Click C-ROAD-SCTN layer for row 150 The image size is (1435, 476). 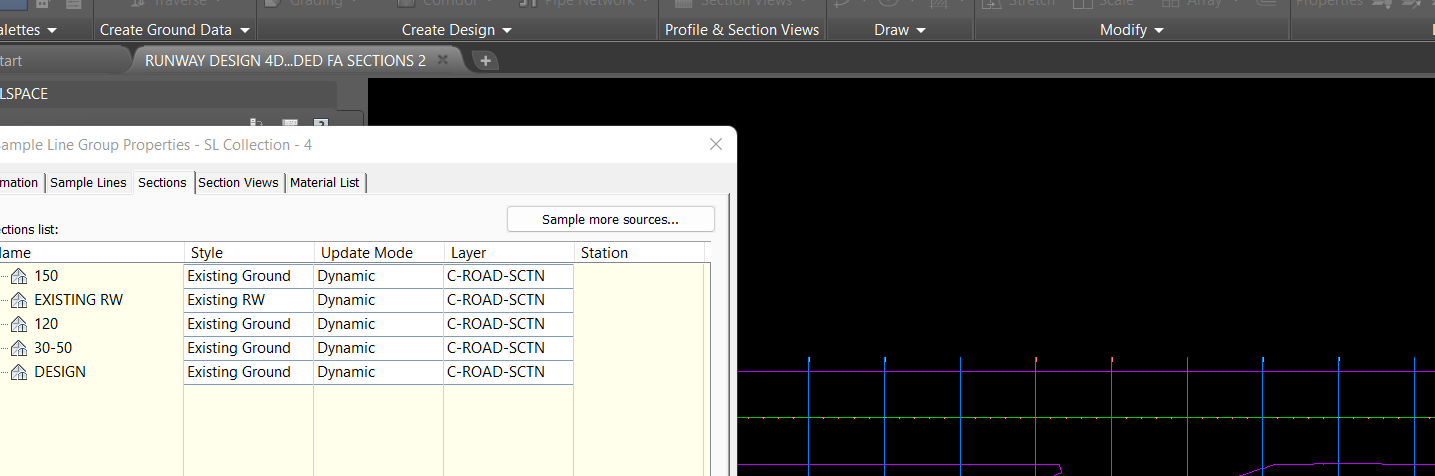pos(508,276)
